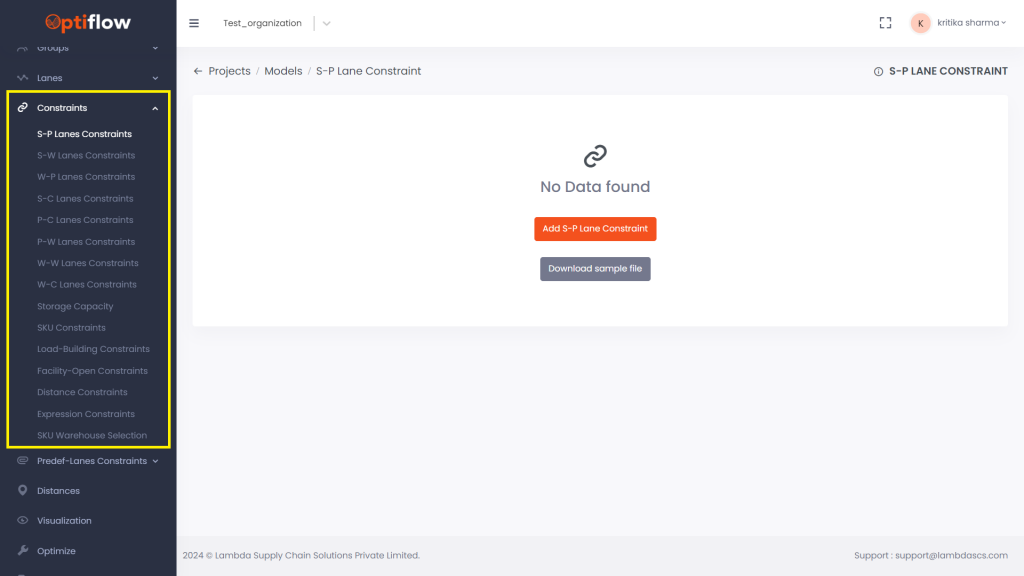Select S-W Lanes Constraints menu item
This screenshot has height=576, width=1024.
86,156
